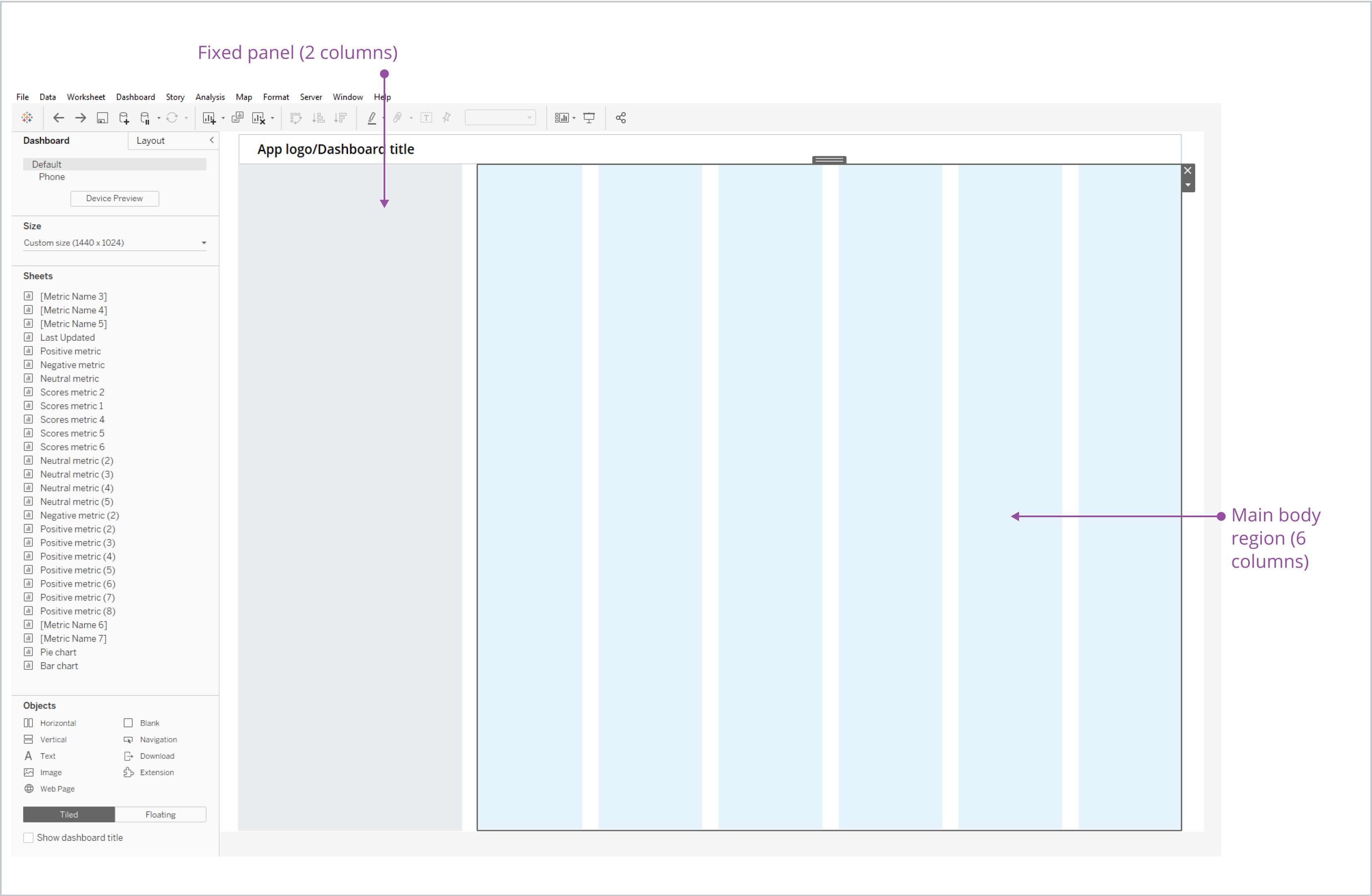Select Bar chart sheet from list
Screen dimensions: 1372x896
[58, 666]
